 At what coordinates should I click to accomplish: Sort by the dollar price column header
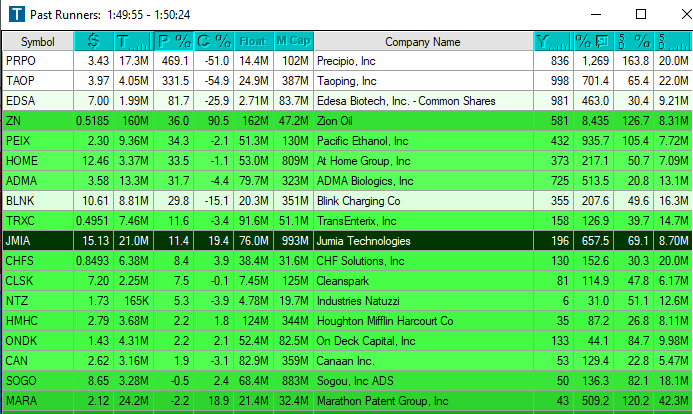(x=94, y=41)
